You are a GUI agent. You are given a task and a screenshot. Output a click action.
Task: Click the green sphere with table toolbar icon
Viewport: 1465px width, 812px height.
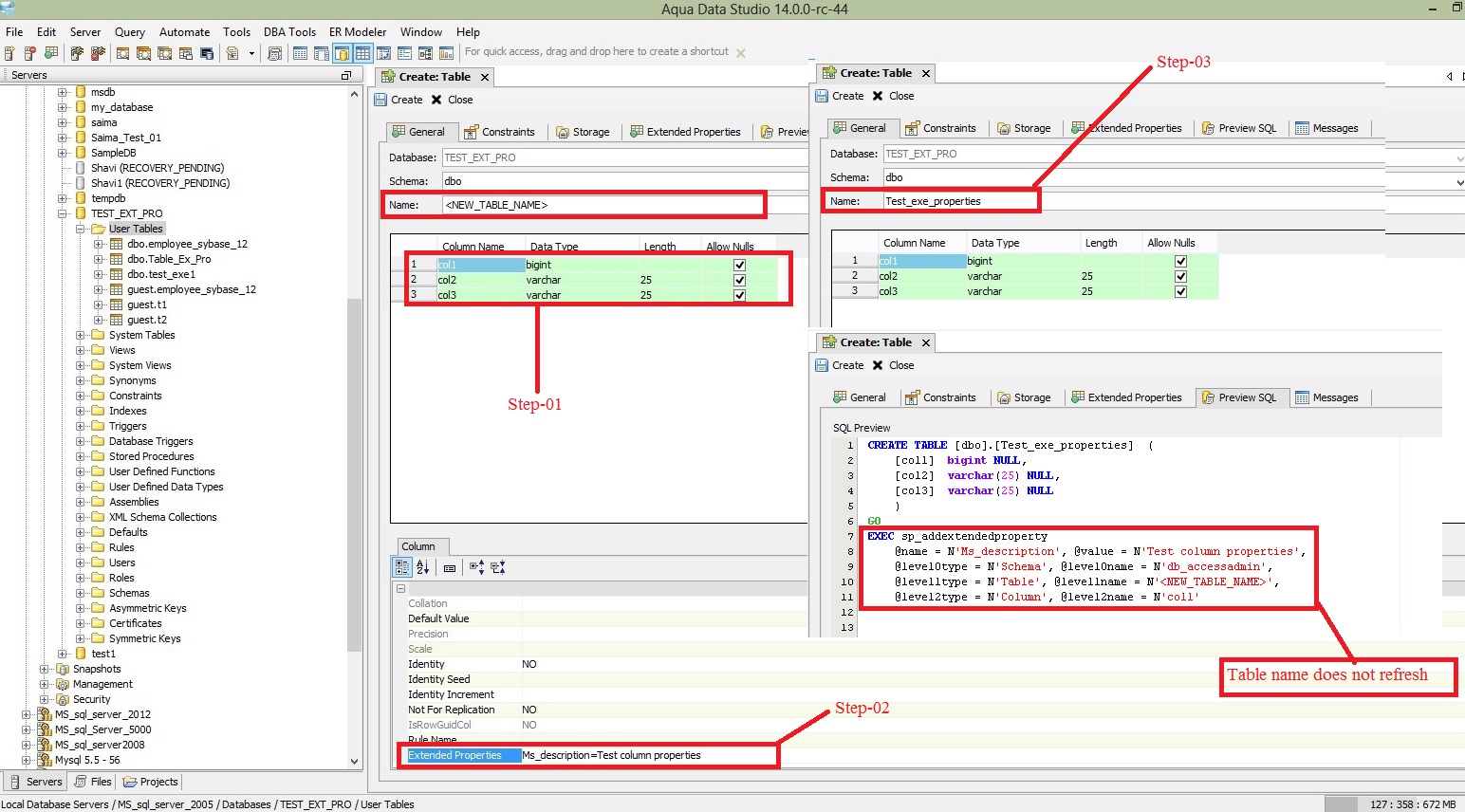pos(51,53)
